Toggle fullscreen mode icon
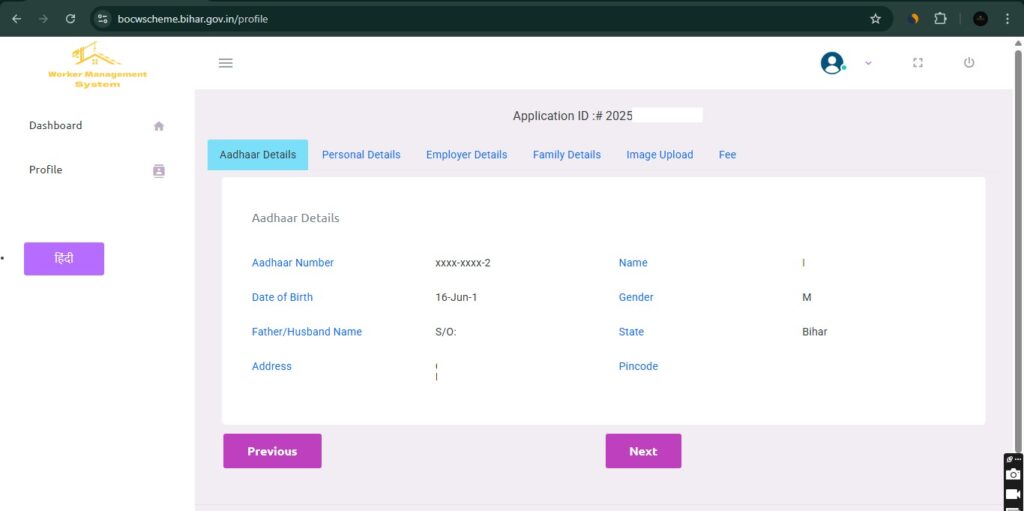 (x=918, y=63)
